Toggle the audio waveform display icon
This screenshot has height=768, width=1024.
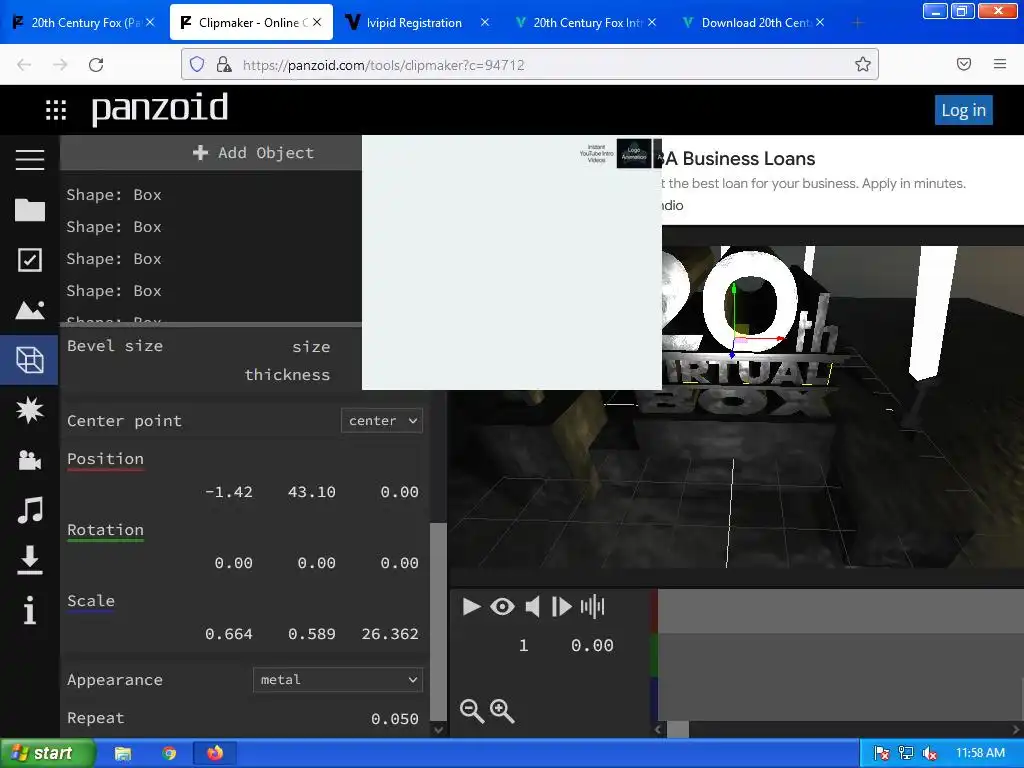tap(592, 607)
